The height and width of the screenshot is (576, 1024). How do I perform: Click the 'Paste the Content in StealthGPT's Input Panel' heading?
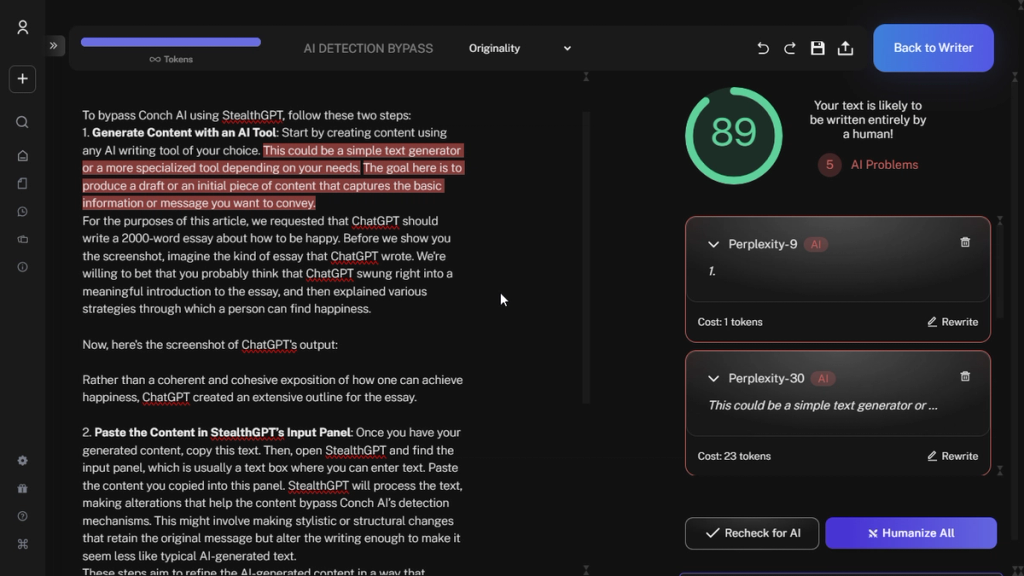[223, 432]
